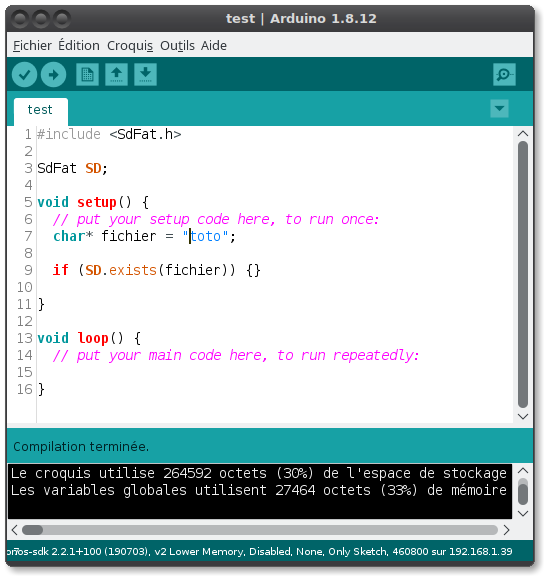Open the Édition menu
Viewport: 544px width, 576px height.
pyautogui.click(x=79, y=46)
